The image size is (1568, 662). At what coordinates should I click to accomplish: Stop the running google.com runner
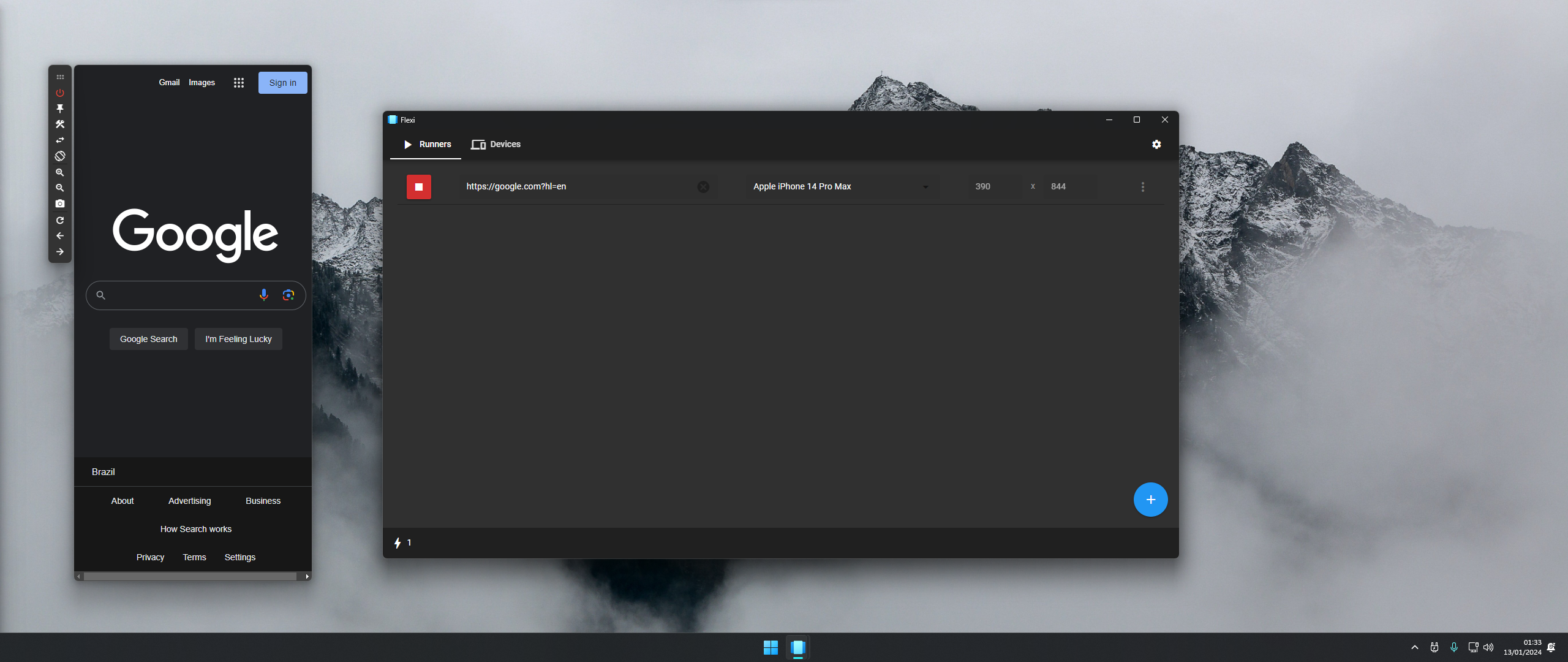click(419, 187)
